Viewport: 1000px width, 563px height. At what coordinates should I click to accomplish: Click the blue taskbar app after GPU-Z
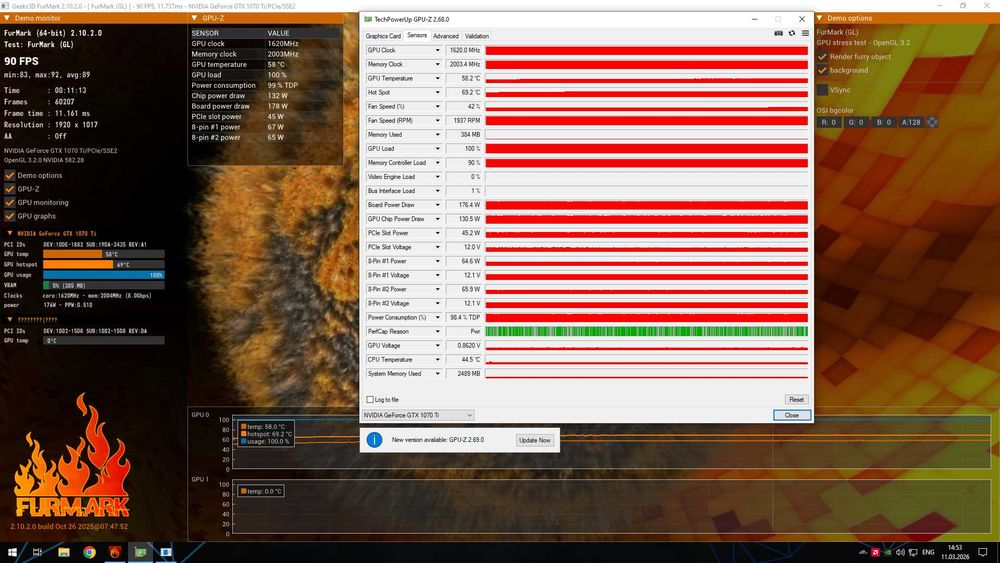(166, 552)
